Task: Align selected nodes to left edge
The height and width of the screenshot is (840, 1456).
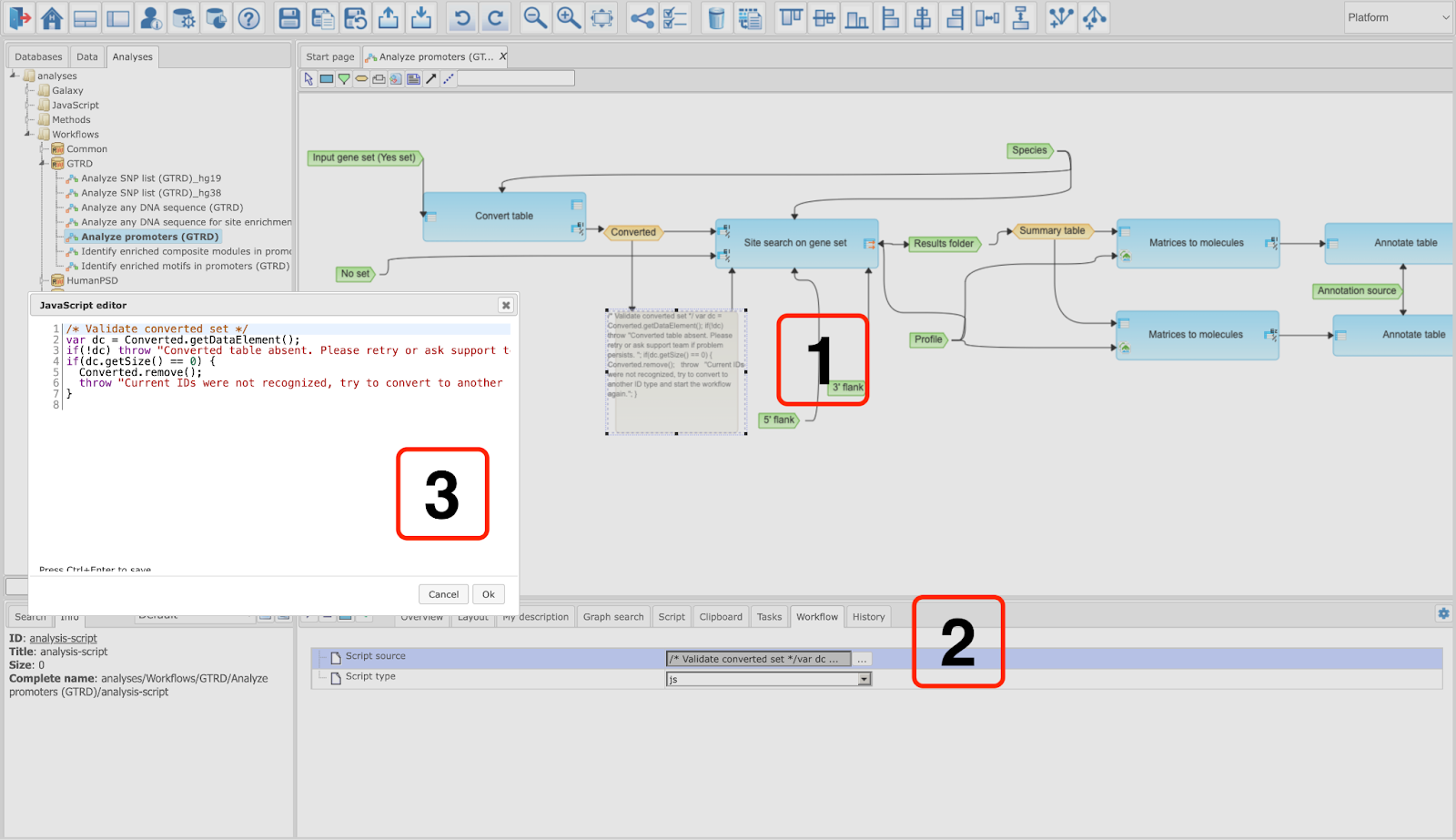Action: pyautogui.click(x=890, y=17)
